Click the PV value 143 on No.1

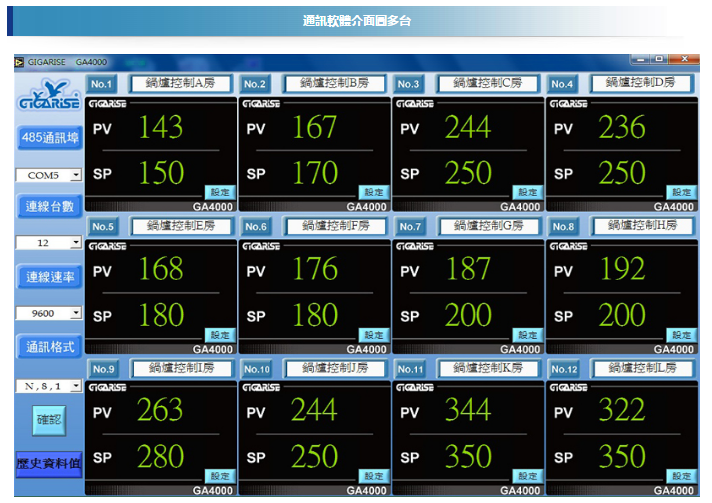point(161,127)
